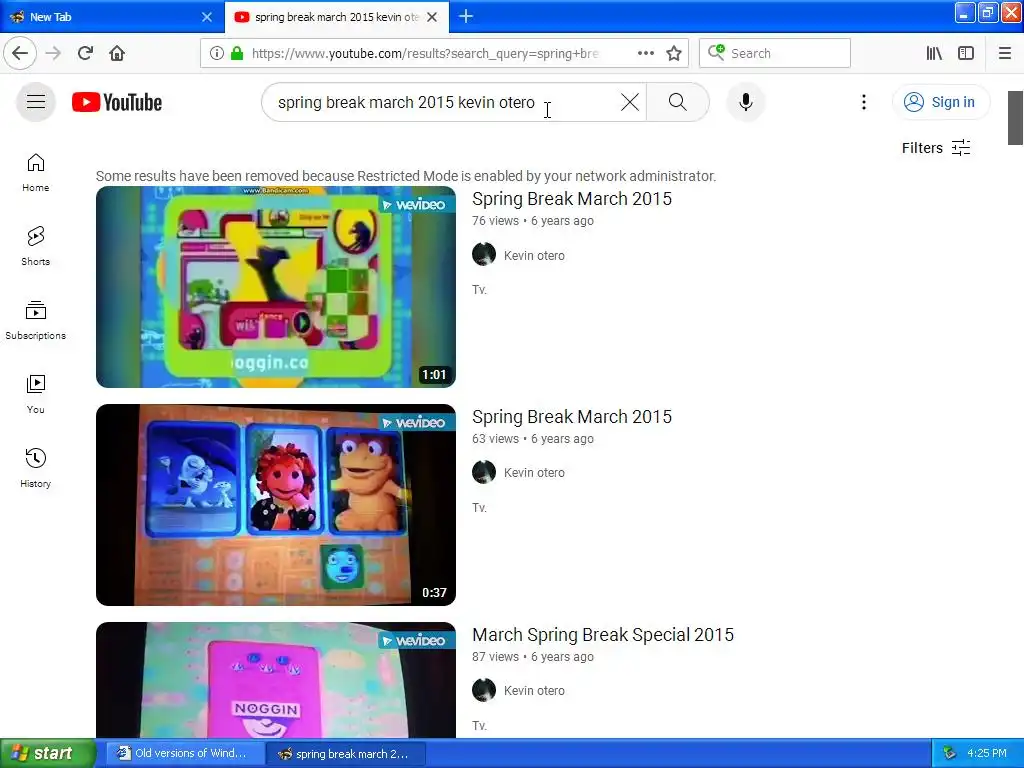Open March Spring Break Special 2015 title
This screenshot has height=768, width=1024.
603,635
